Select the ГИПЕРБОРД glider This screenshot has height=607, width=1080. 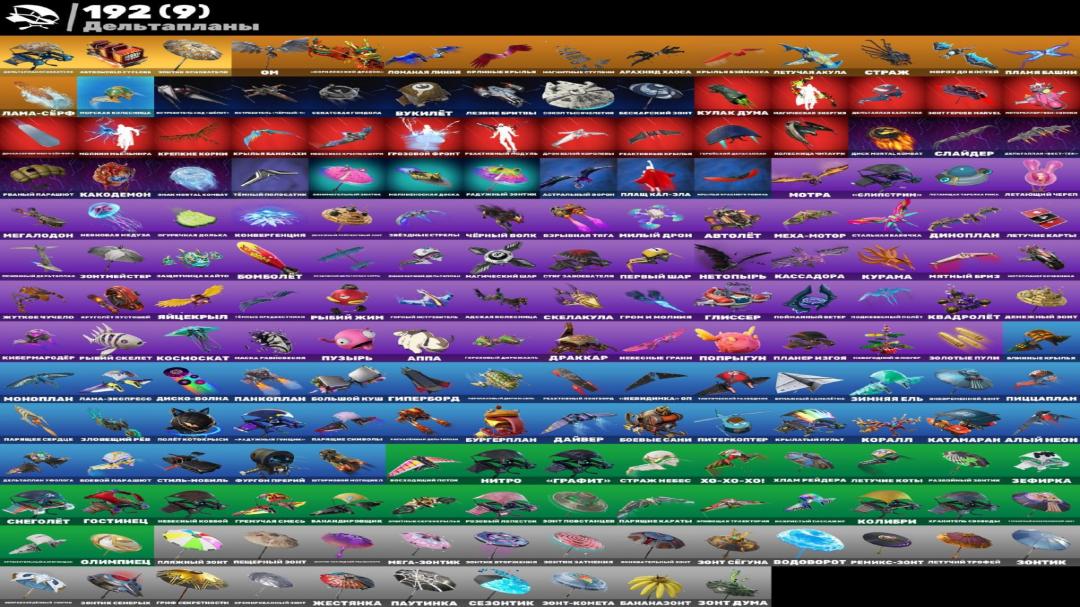[x=424, y=382]
